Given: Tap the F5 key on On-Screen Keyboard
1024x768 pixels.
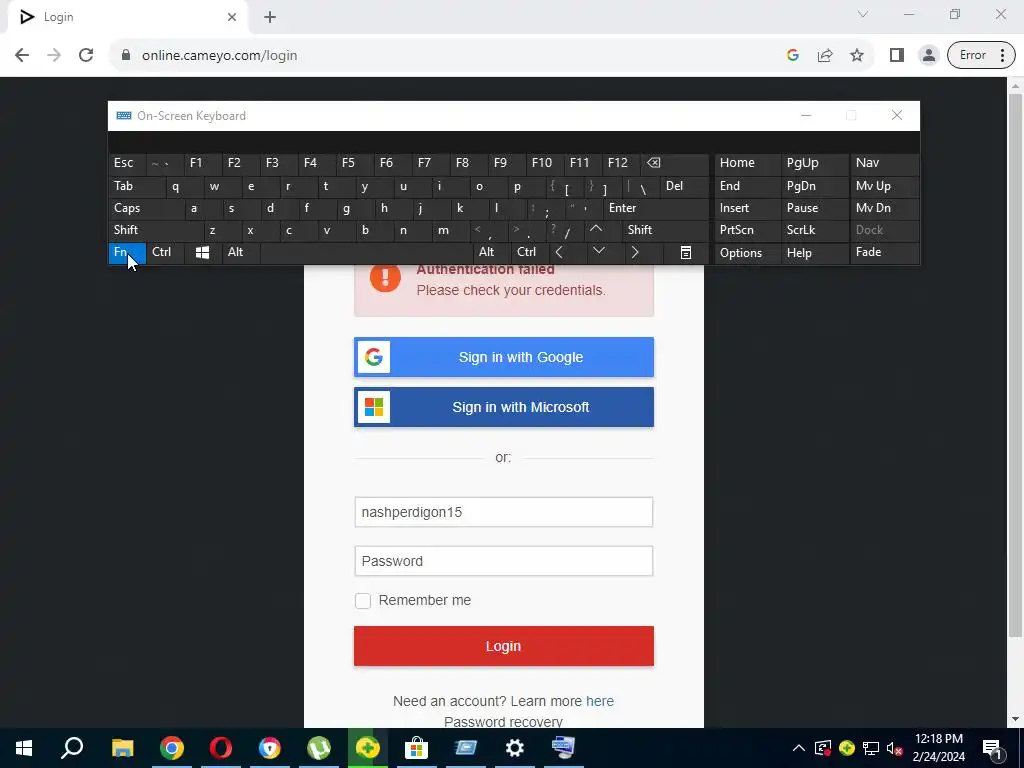Looking at the screenshot, I should coord(355,163).
